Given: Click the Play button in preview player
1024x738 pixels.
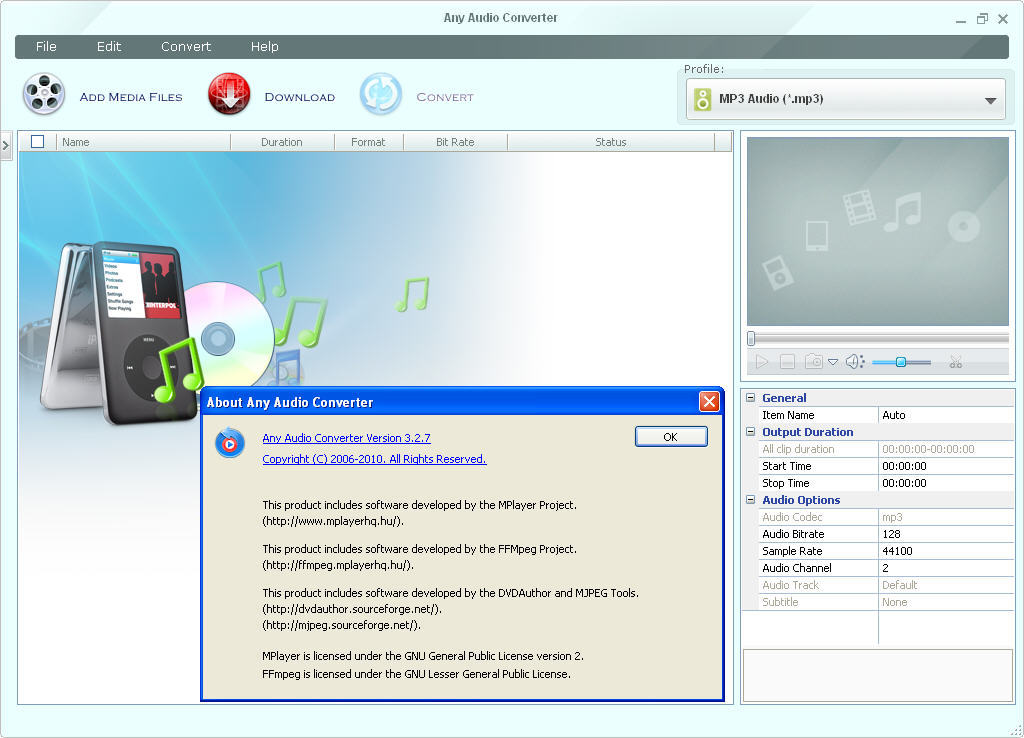Looking at the screenshot, I should (x=761, y=362).
